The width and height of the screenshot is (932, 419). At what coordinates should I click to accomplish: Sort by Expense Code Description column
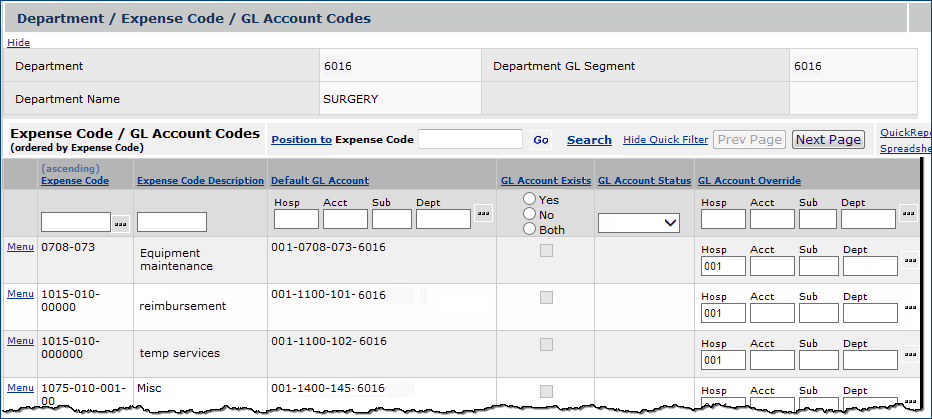coord(200,181)
